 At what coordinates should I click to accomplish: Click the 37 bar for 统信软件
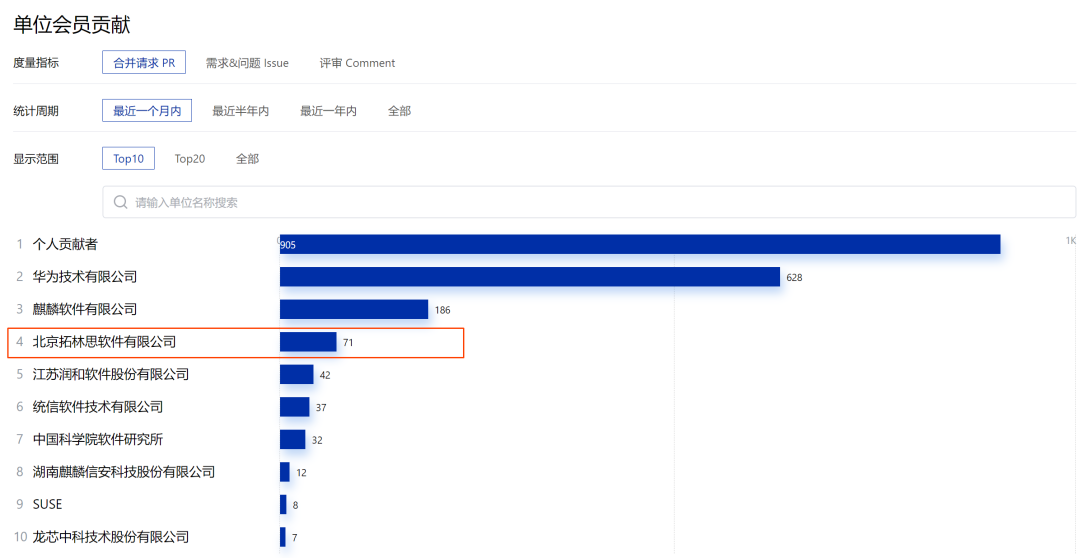294,406
